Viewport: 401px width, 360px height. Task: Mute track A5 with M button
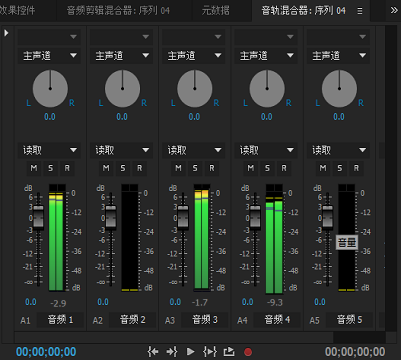tap(323, 168)
